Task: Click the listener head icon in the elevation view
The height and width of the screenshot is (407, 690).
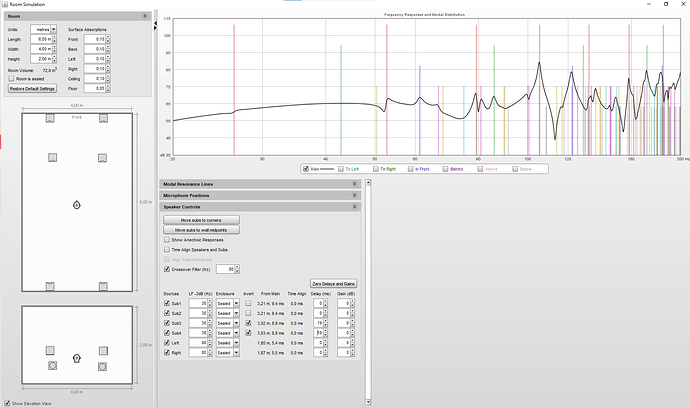Action: (x=77, y=358)
